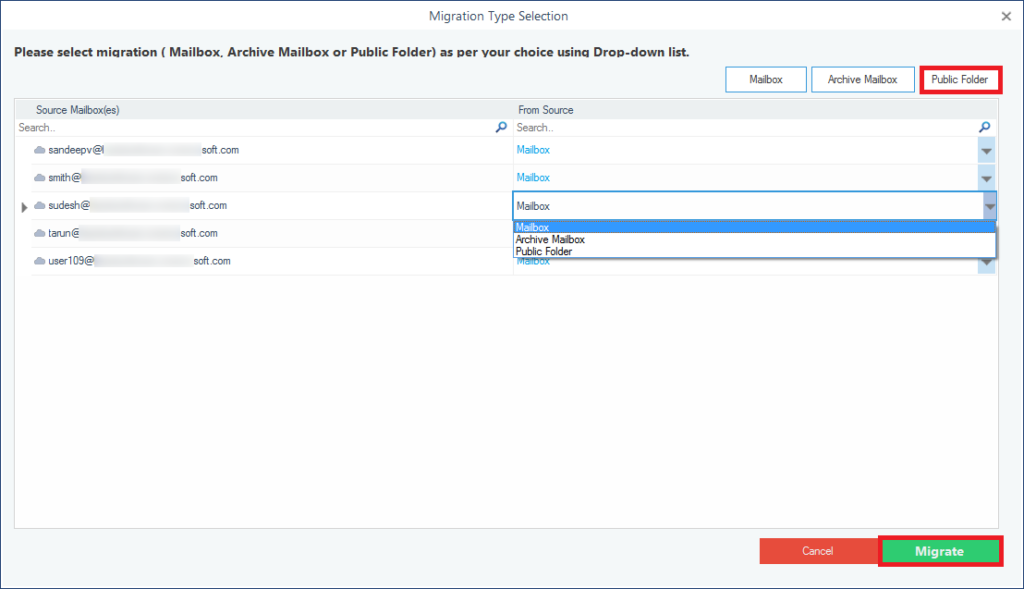
Task: Choose Mailbox in the open dropdown list
Action: coord(754,227)
